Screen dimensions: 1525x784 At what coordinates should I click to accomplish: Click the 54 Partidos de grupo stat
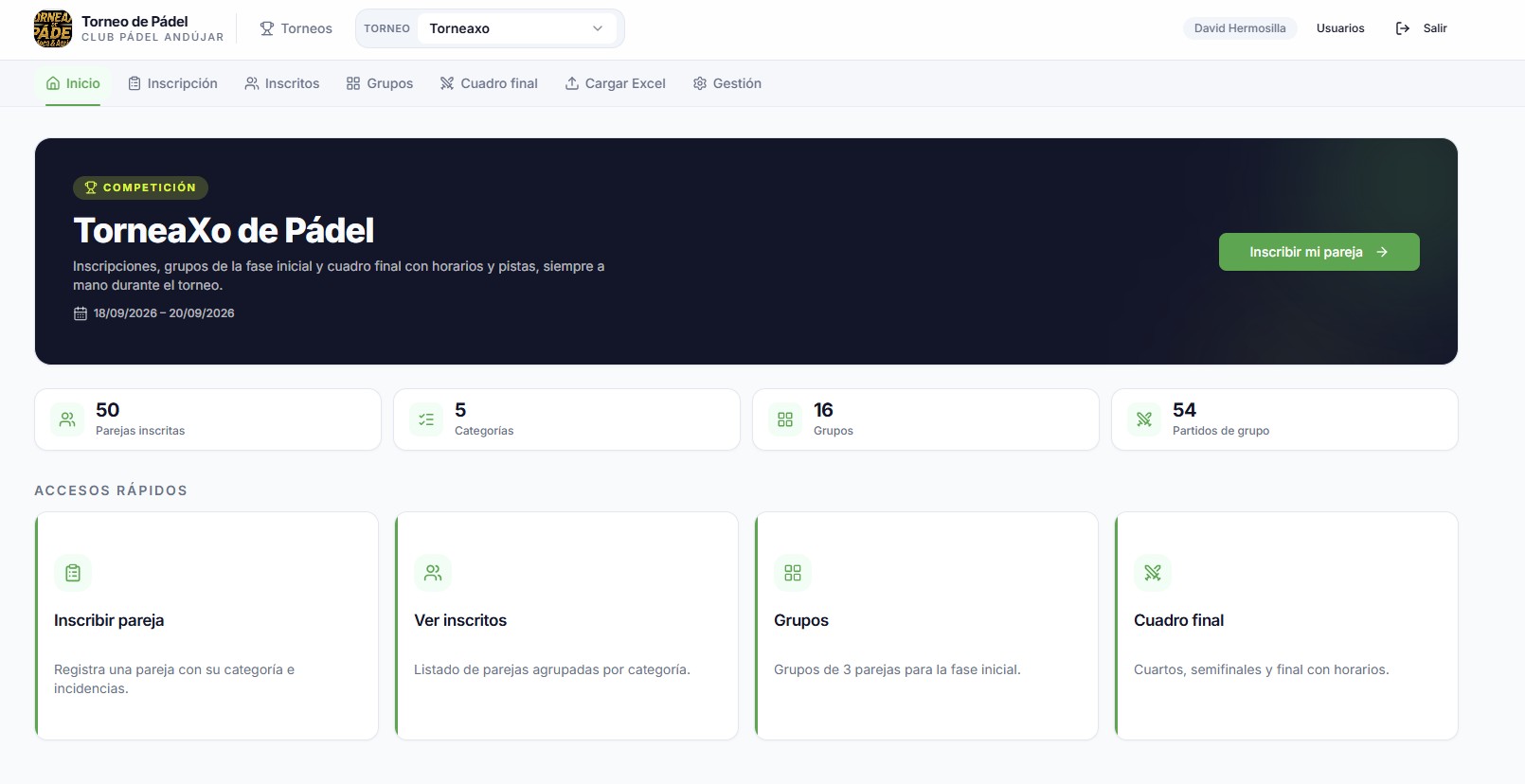coord(1284,419)
